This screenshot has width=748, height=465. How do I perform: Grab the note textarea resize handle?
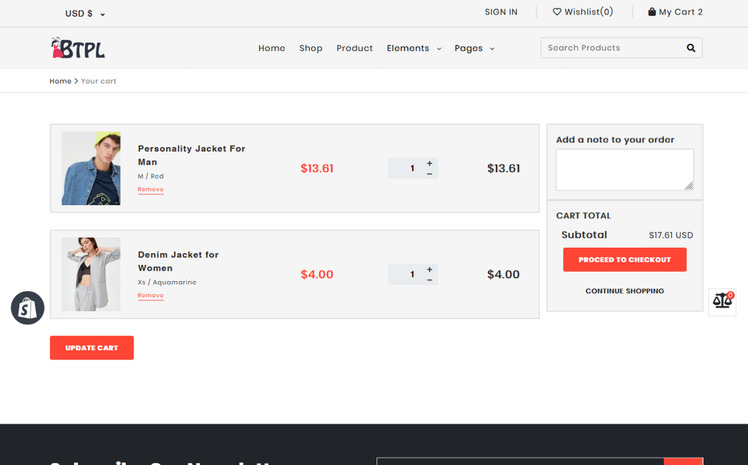689,186
